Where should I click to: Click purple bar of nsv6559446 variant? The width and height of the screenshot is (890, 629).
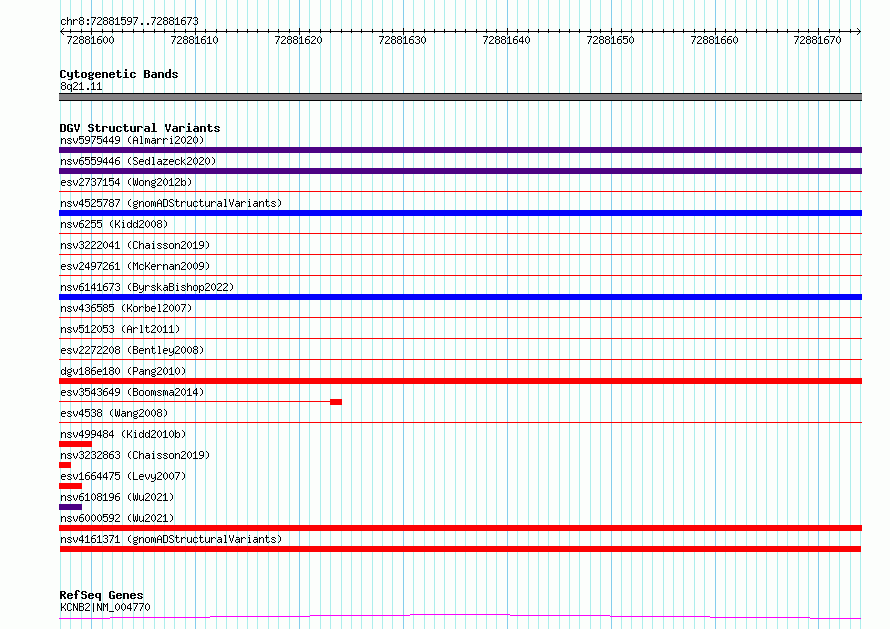tap(460, 171)
